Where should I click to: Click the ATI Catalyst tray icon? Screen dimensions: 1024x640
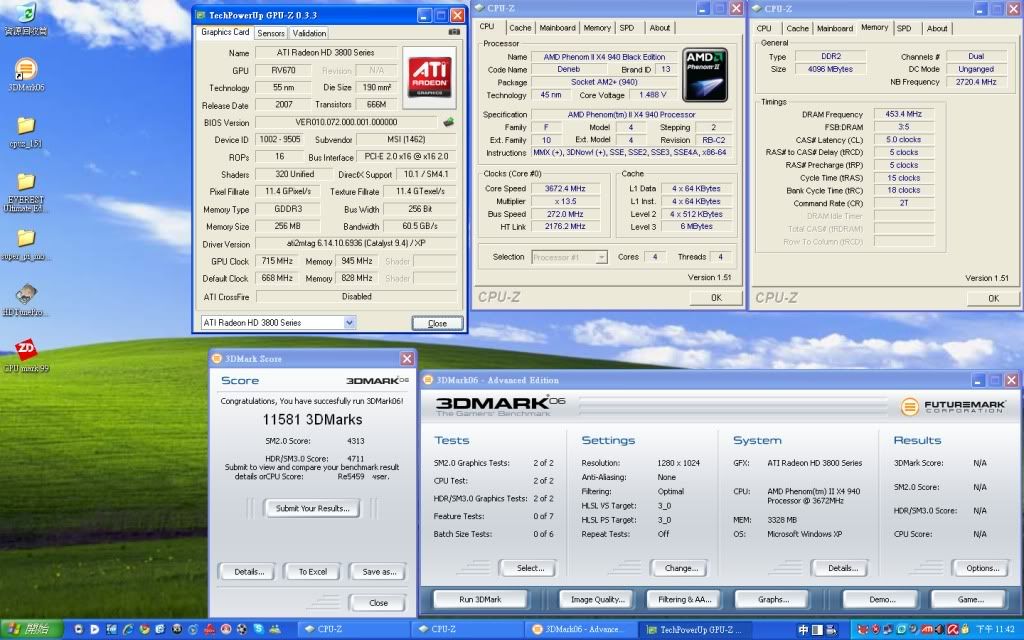[x=927, y=629]
